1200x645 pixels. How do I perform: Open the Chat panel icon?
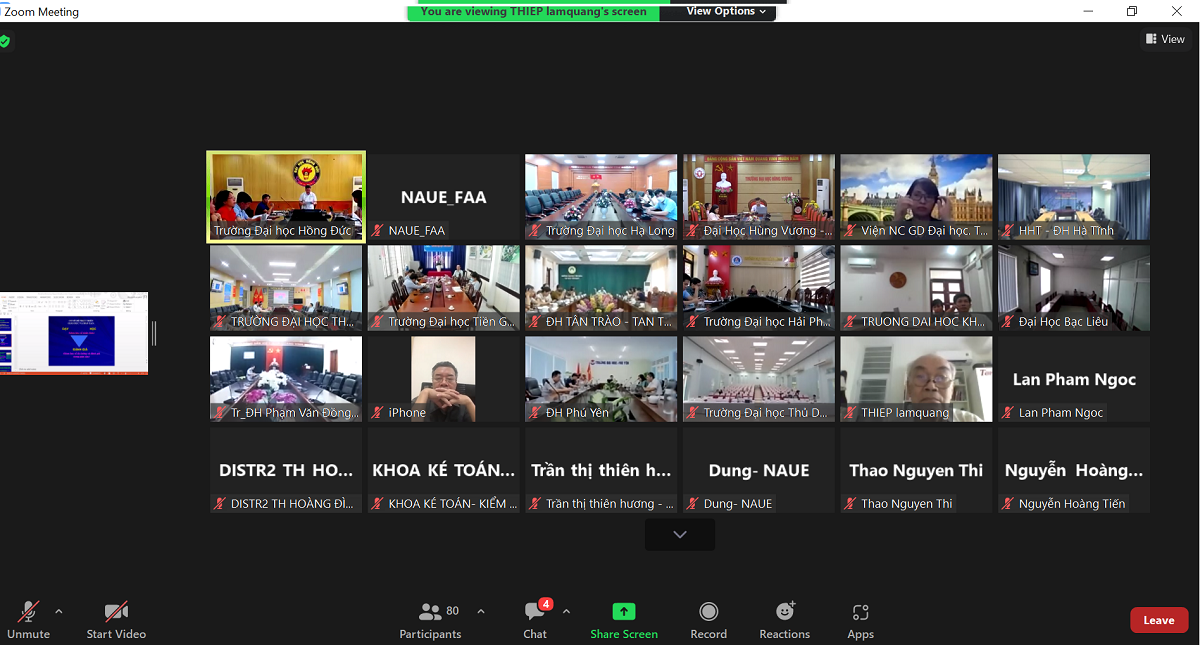[x=535, y=611]
